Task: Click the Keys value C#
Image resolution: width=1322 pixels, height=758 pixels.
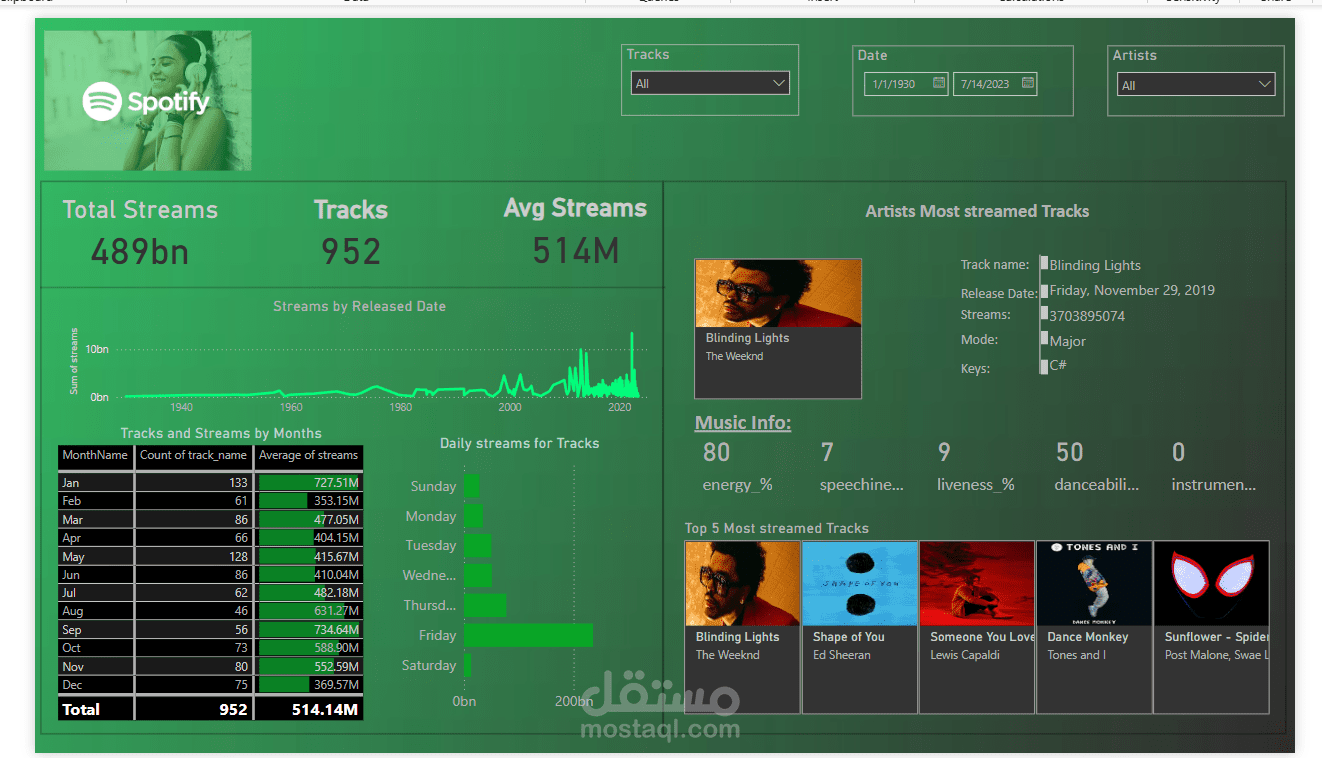Action: click(1058, 365)
